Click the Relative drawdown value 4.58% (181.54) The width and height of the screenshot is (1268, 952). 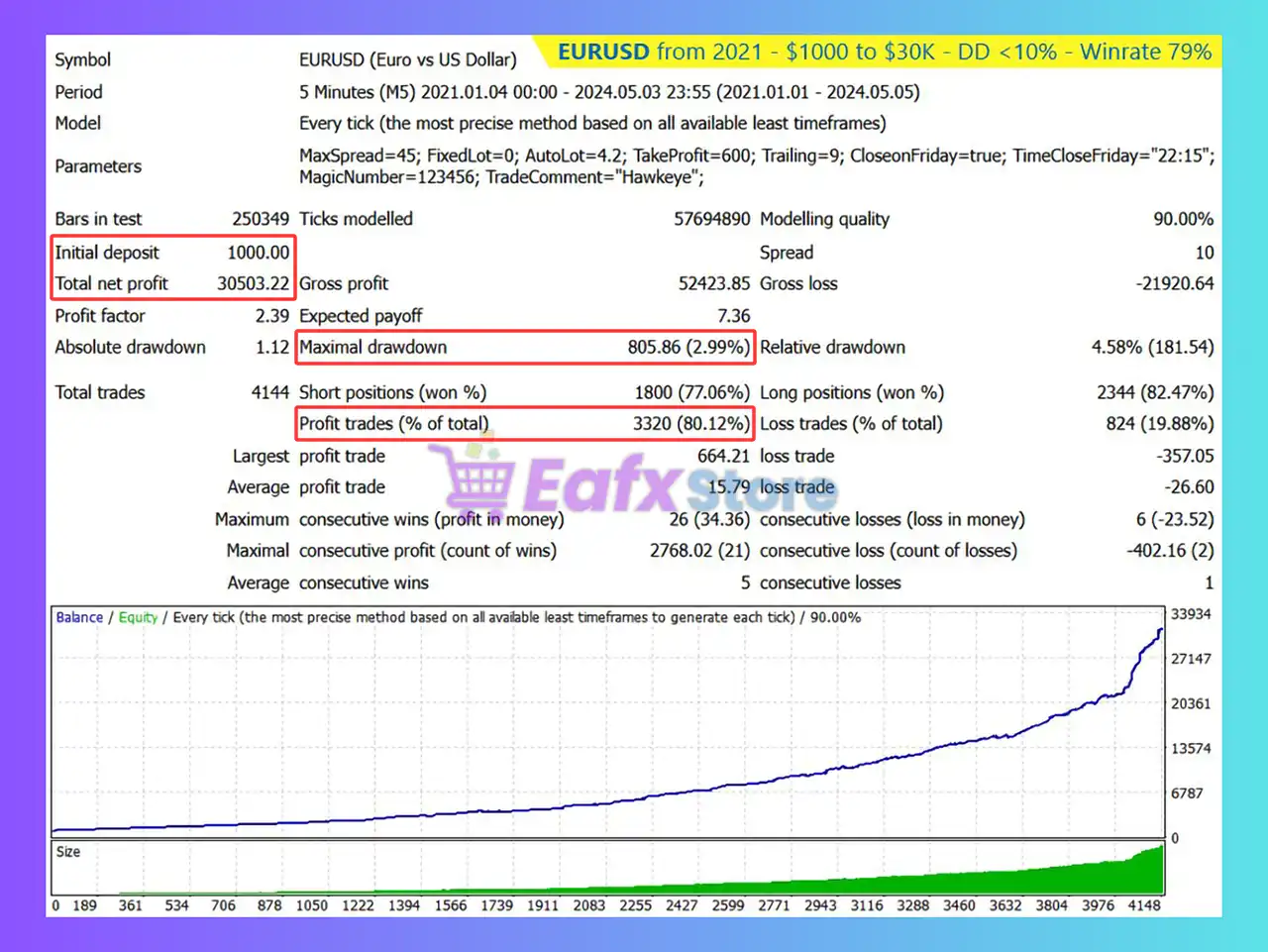(1151, 347)
